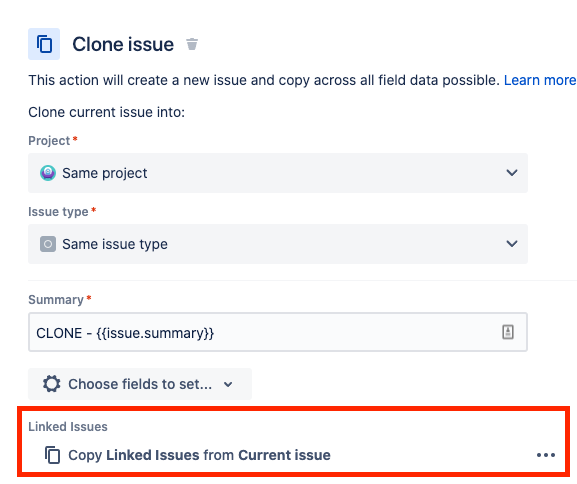This screenshot has width=577, height=484.
Task: Click the Summary field label
Action: 56,300
